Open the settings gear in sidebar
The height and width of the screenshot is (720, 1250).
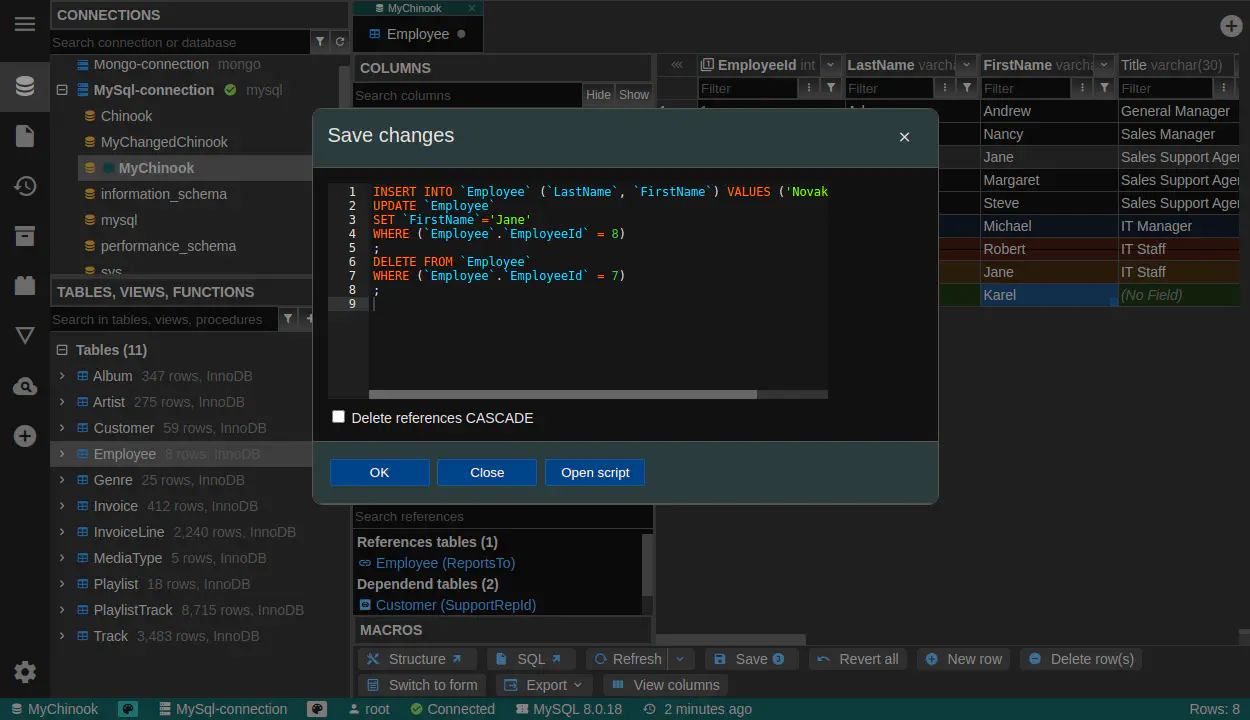pos(25,672)
